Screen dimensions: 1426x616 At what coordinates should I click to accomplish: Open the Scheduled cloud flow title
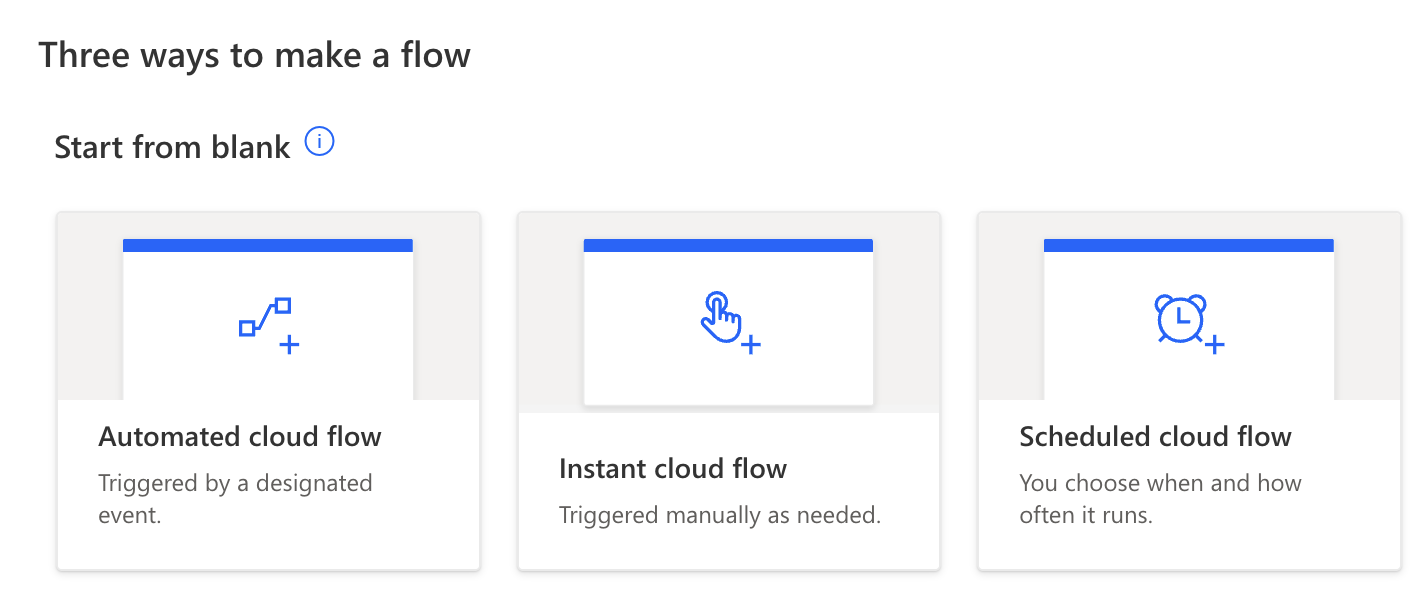[x=1156, y=437]
